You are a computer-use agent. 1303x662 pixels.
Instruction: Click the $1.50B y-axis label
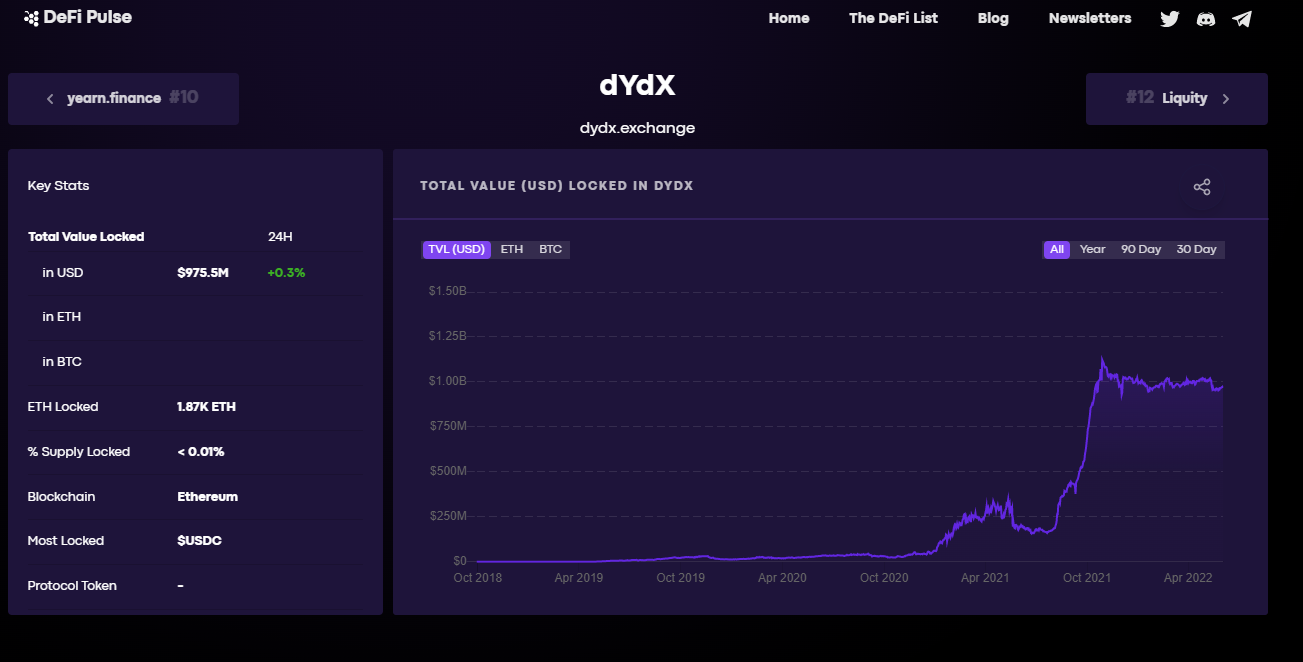click(x=447, y=292)
